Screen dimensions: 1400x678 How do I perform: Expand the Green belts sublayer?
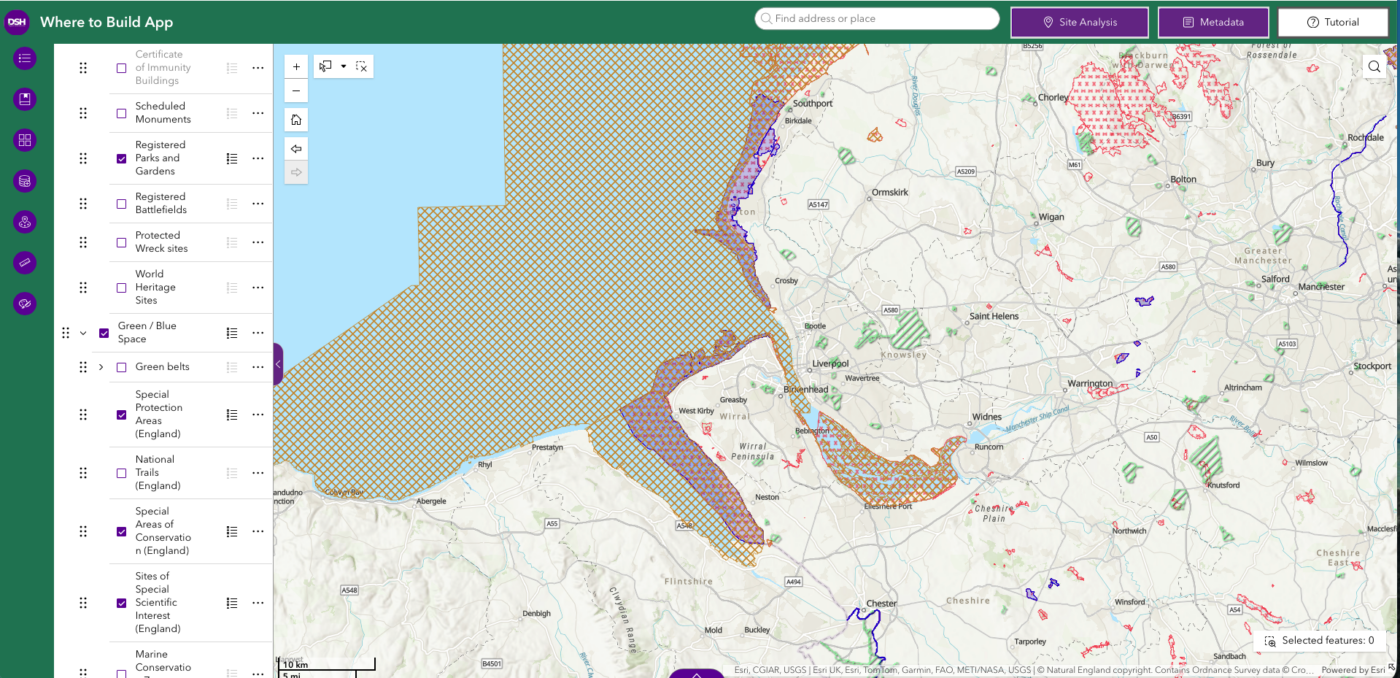pyautogui.click(x=101, y=367)
